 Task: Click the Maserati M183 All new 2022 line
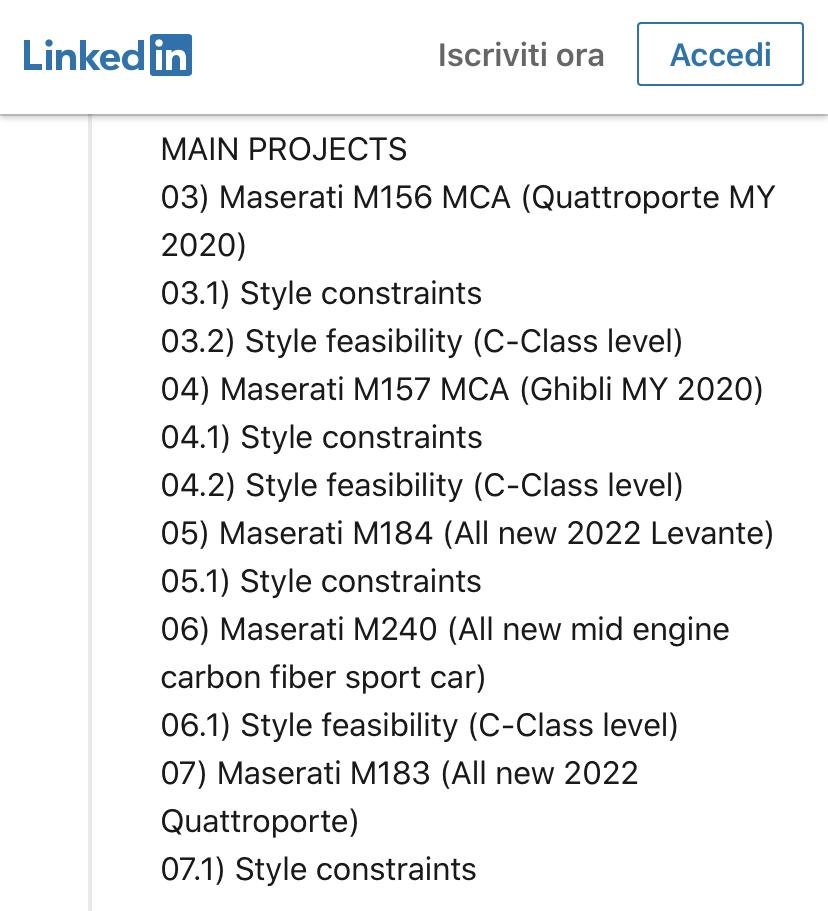click(400, 773)
